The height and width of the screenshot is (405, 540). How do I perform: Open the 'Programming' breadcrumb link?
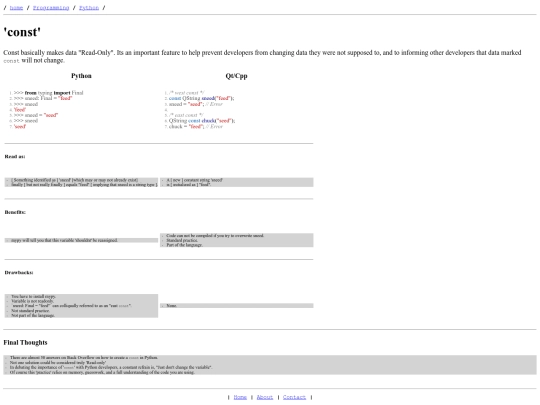click(51, 8)
